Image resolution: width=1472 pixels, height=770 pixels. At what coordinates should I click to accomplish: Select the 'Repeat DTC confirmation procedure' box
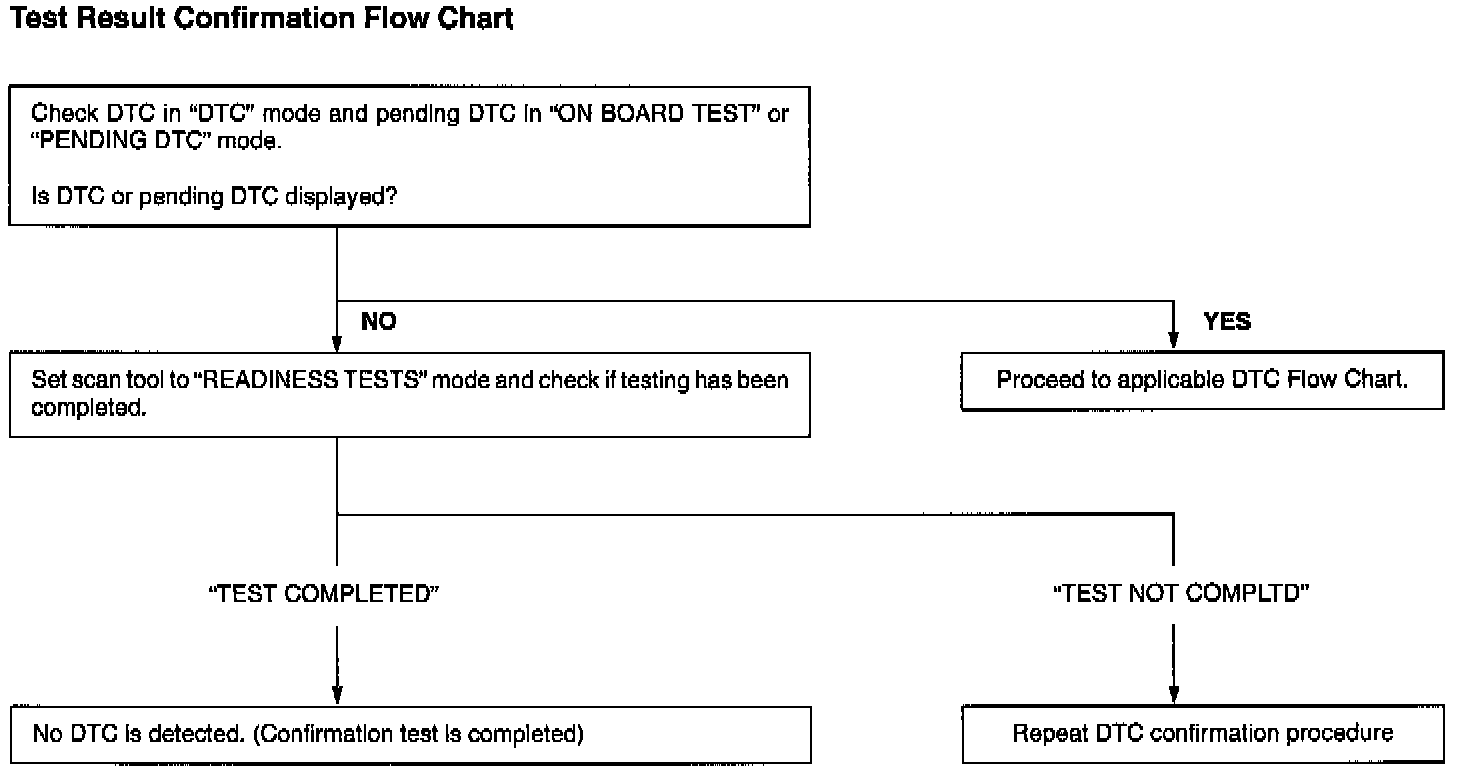pyautogui.click(x=1202, y=734)
